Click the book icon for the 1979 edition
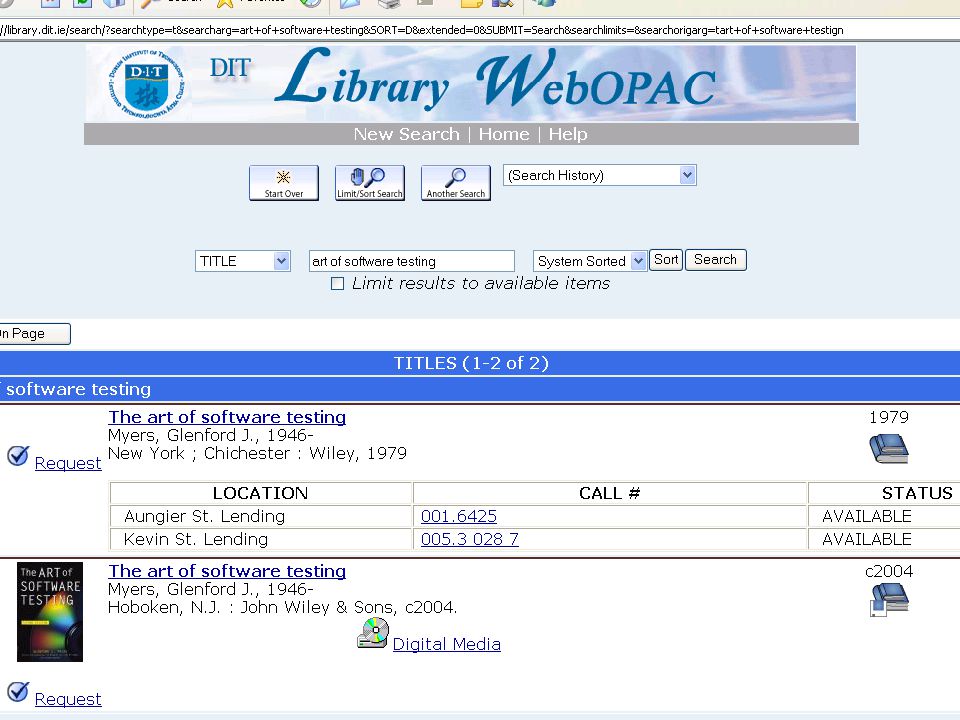This screenshot has width=960, height=720. (889, 449)
